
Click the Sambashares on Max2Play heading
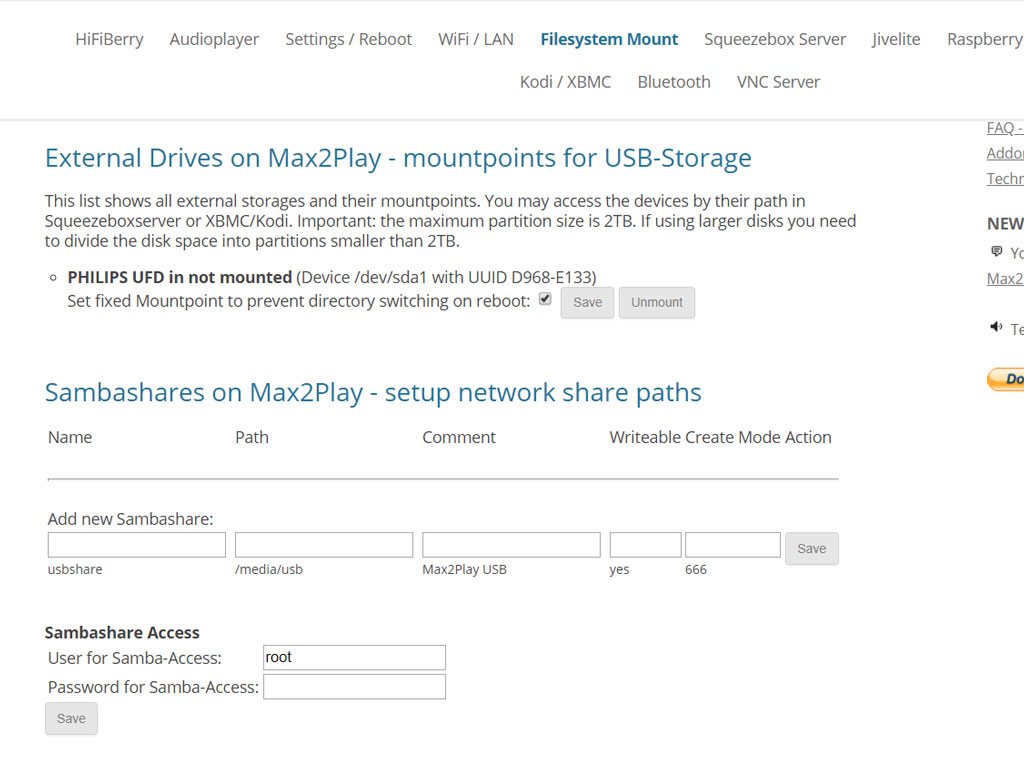(373, 392)
